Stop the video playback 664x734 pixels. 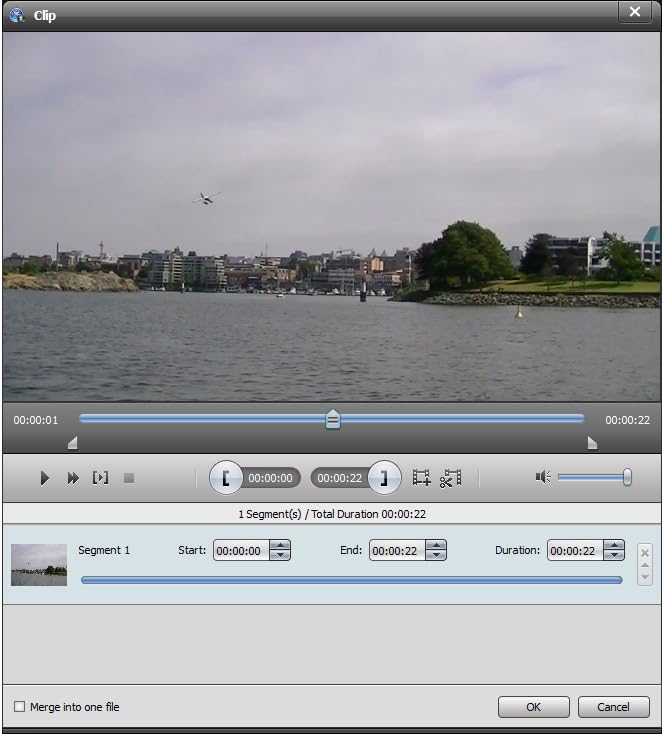[128, 478]
